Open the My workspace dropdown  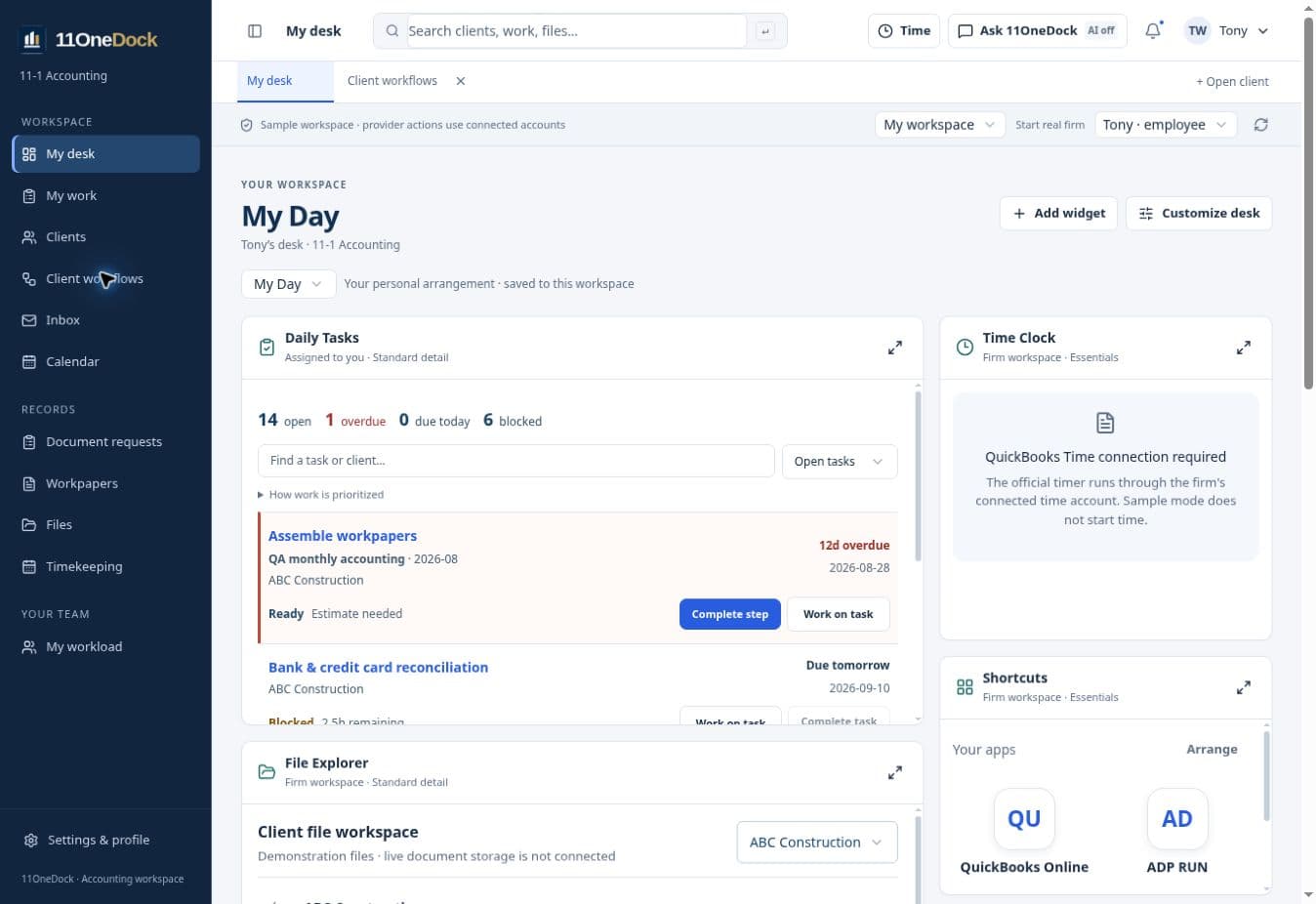pos(939,125)
